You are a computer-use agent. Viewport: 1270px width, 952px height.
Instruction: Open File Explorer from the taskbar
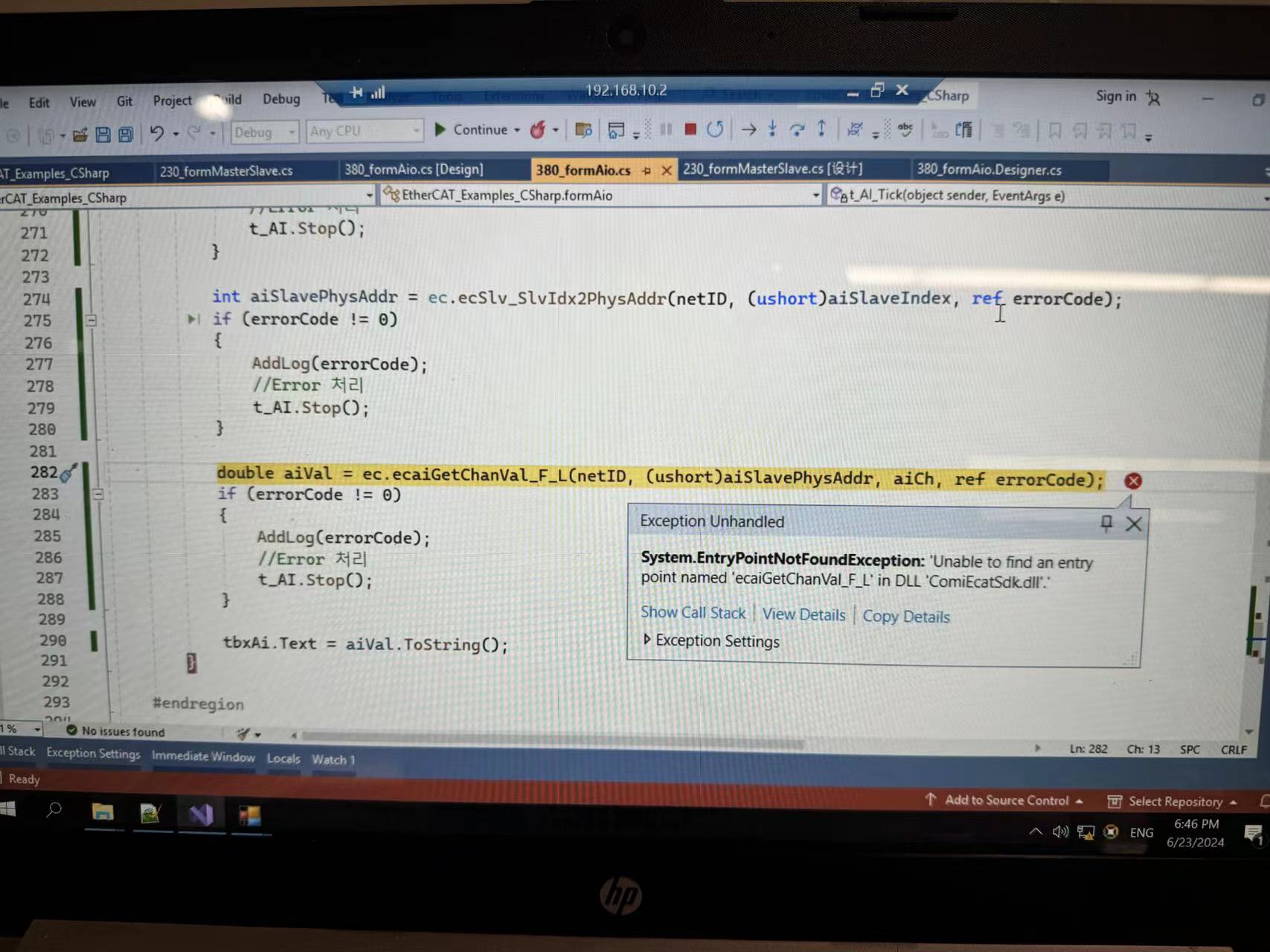[103, 813]
